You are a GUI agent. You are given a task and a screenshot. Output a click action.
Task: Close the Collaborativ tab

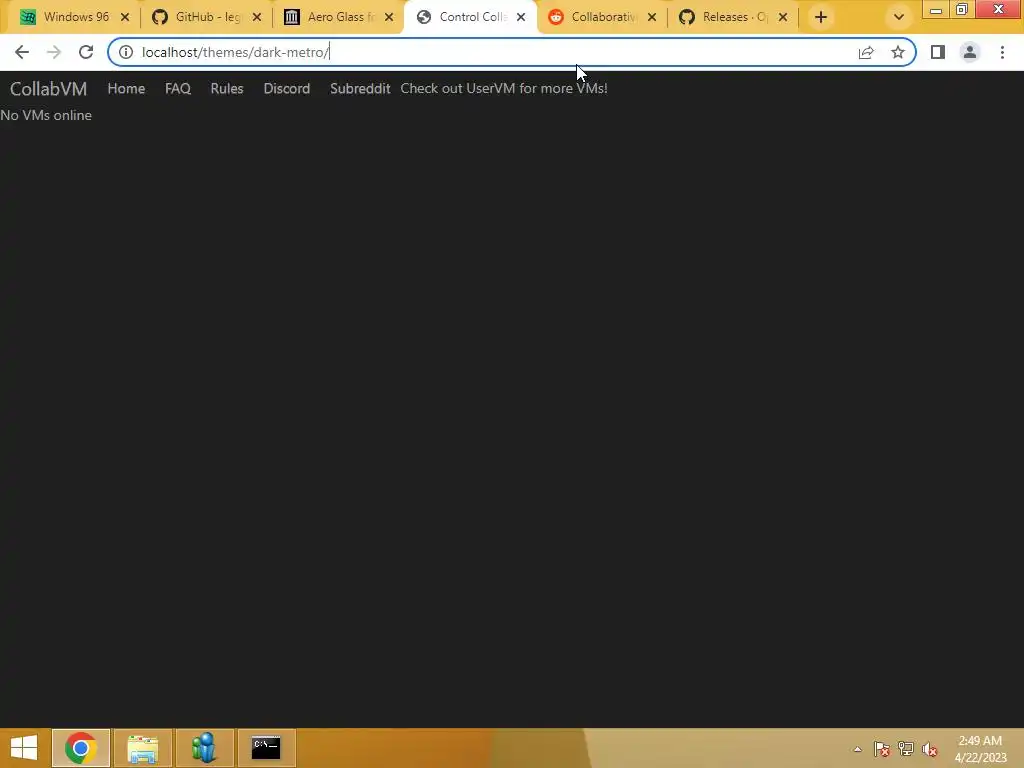point(652,17)
